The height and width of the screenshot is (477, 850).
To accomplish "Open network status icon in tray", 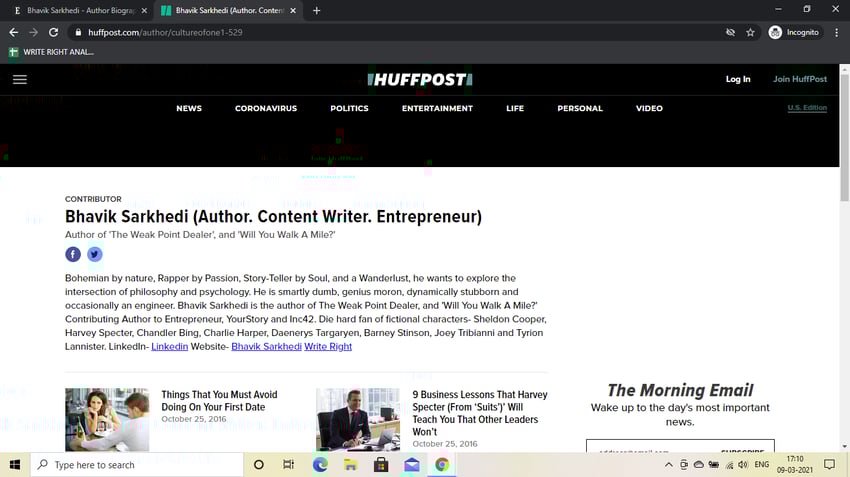I will click(x=729, y=465).
